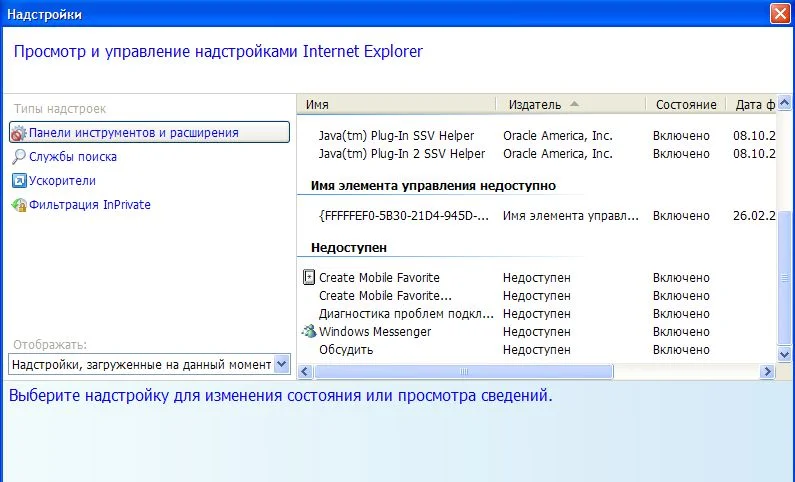
Task: Click the vertical scrollbar thumb
Action: 784,278
